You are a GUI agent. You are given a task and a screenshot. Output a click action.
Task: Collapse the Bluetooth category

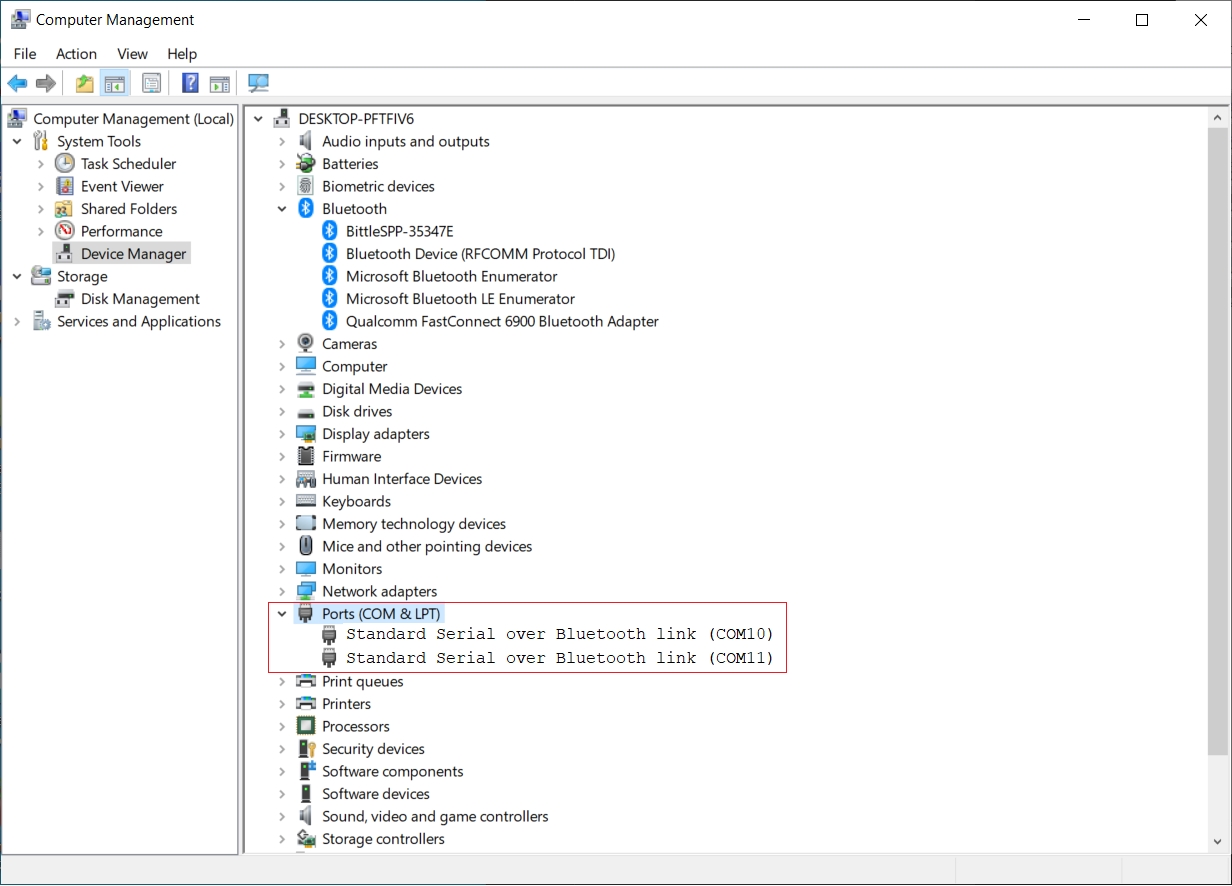pyautogui.click(x=283, y=209)
